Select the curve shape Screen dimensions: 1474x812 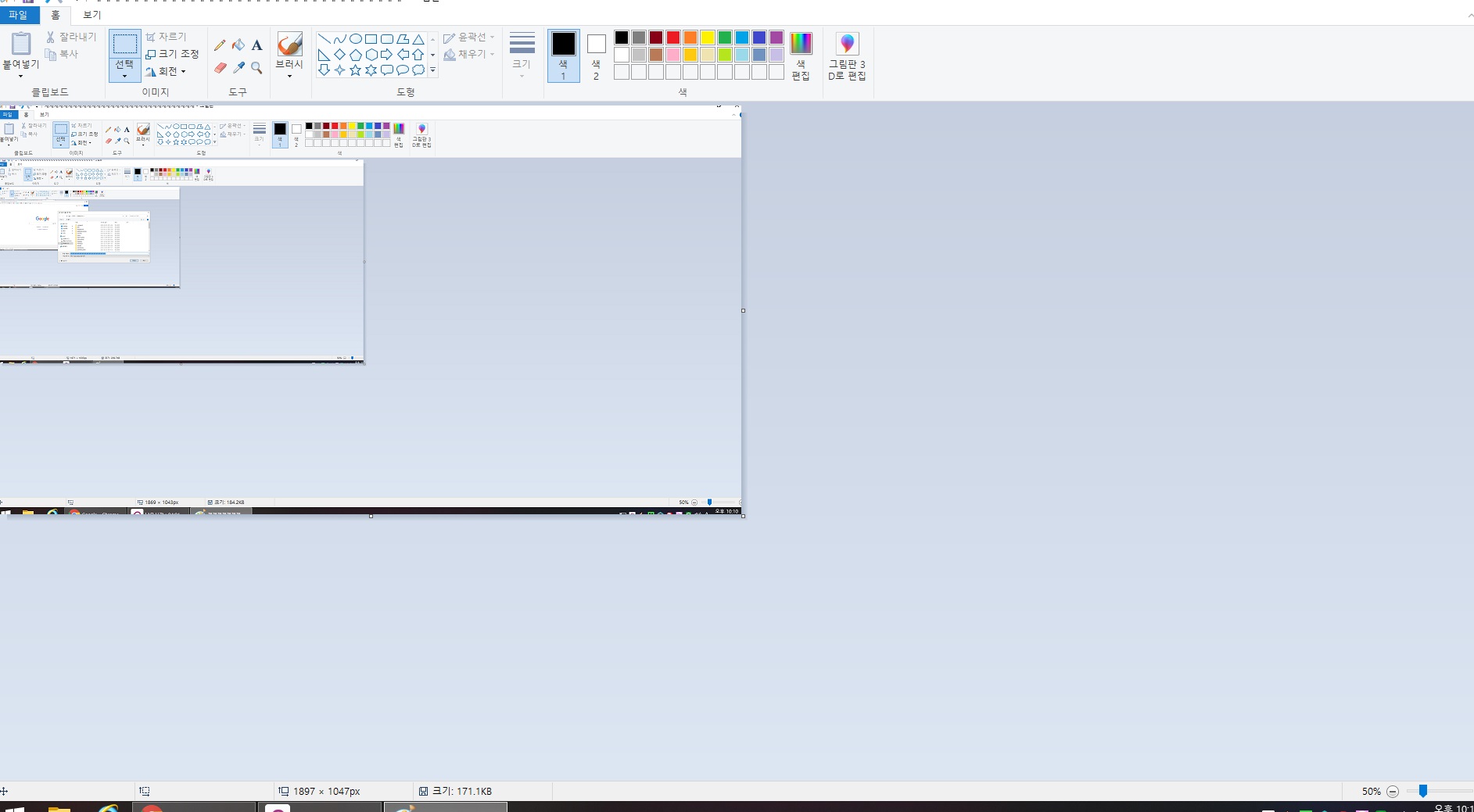pyautogui.click(x=339, y=38)
